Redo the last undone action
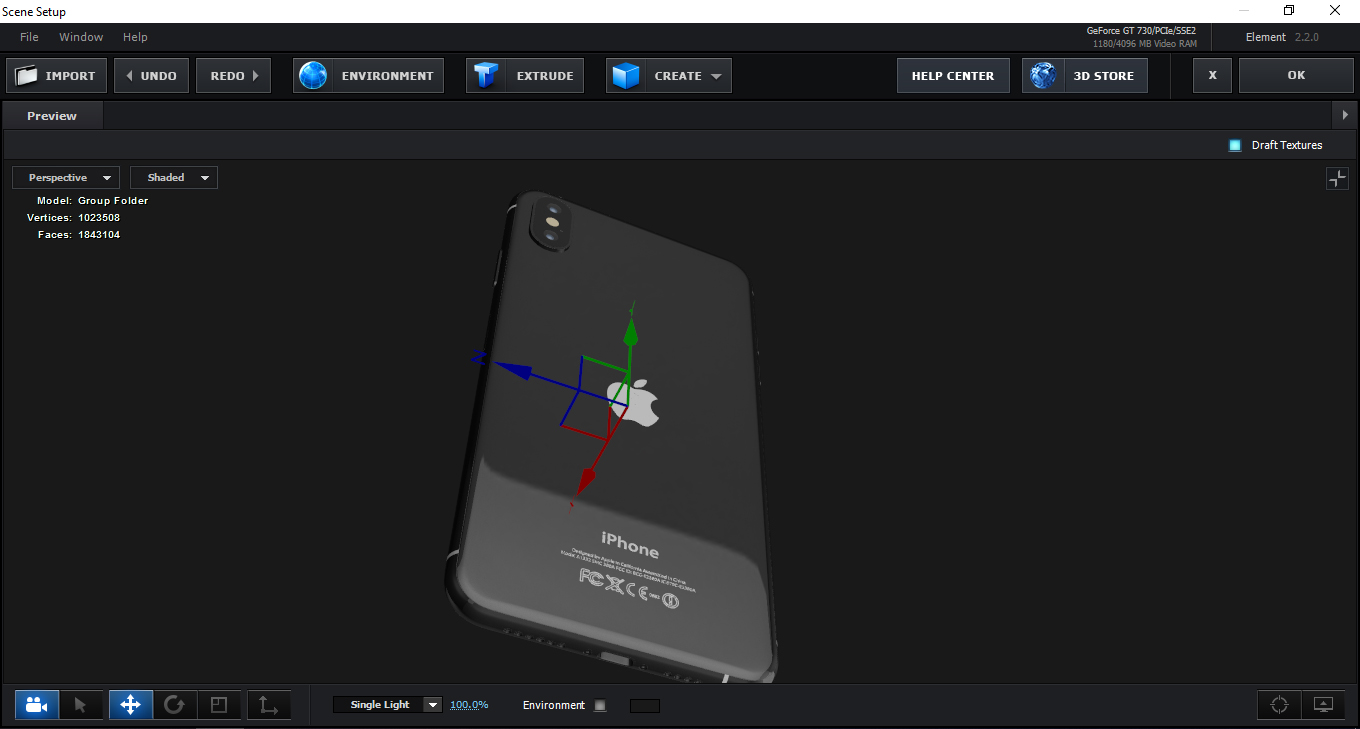 click(234, 76)
